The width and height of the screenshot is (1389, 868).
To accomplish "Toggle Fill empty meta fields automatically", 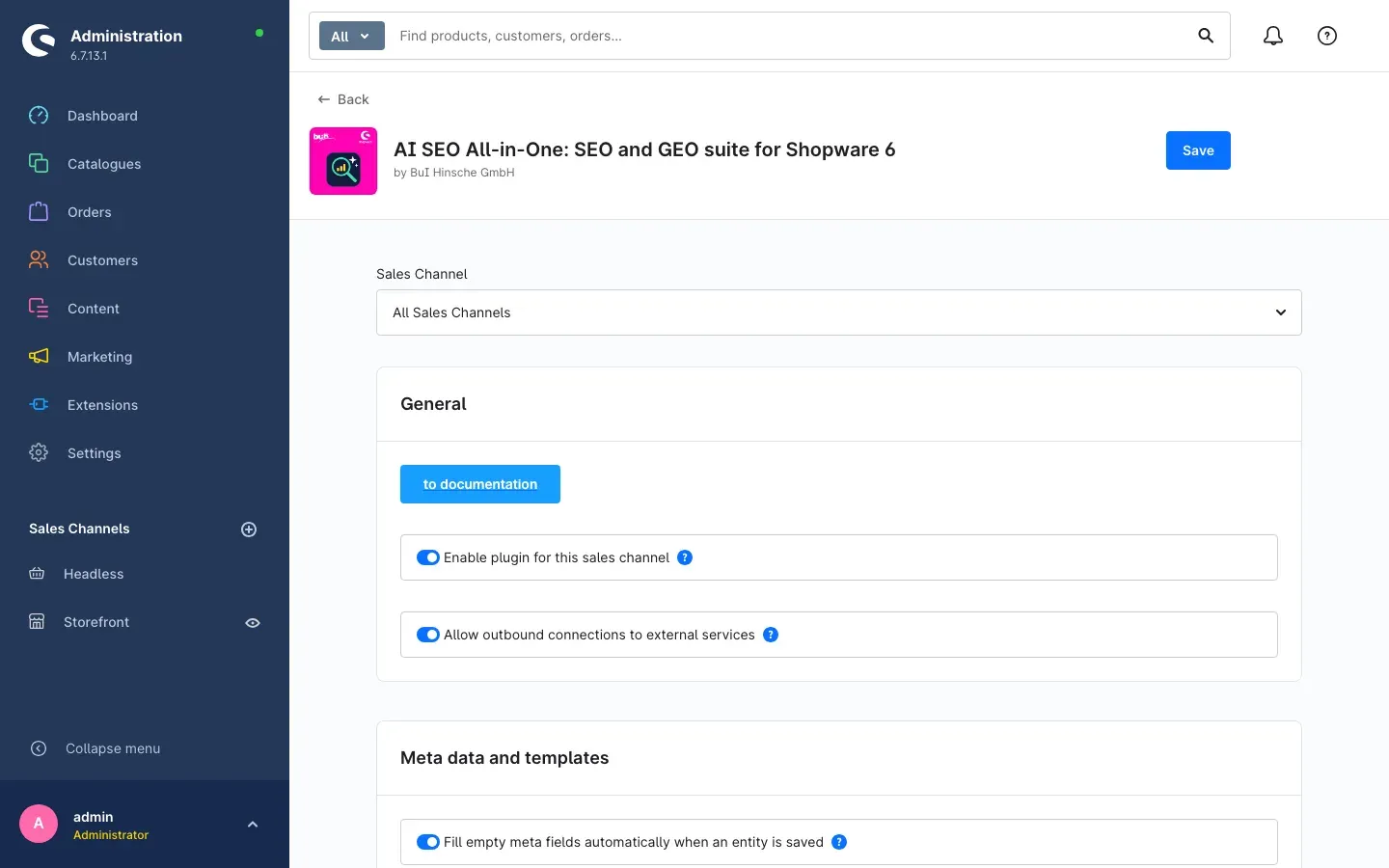I will [x=428, y=842].
